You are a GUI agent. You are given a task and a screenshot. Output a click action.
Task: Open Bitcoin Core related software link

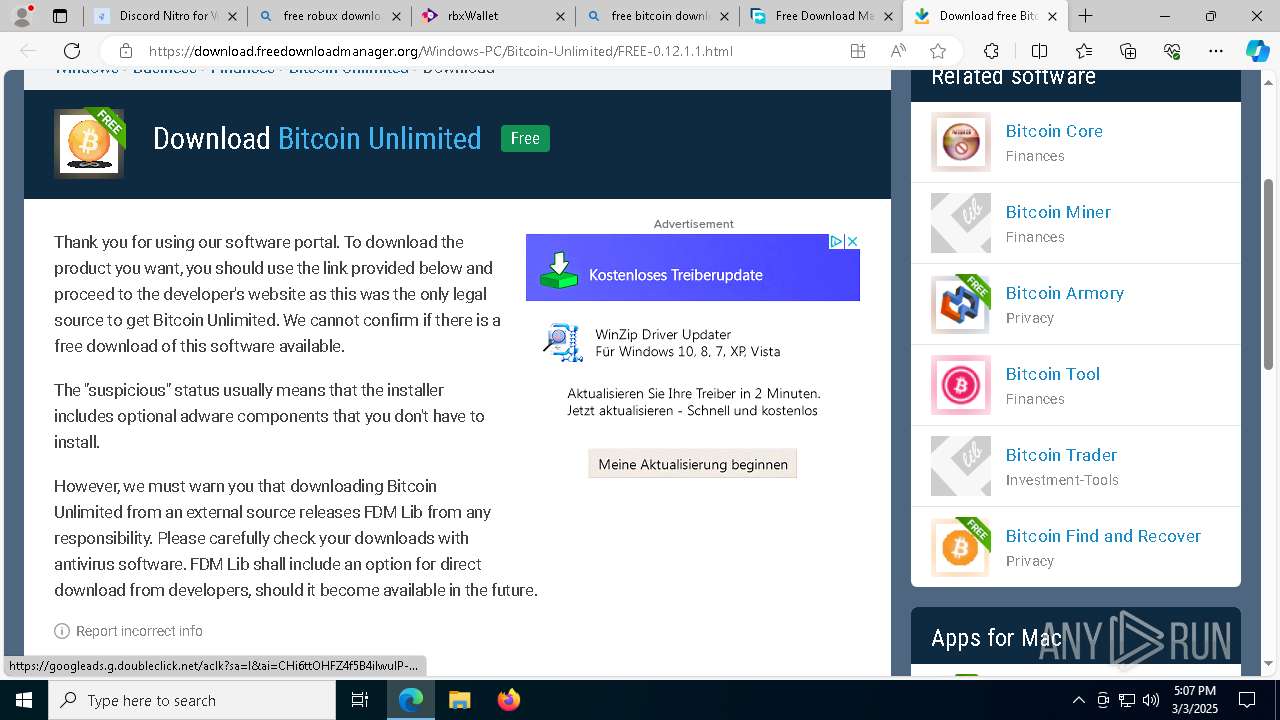point(1054,131)
